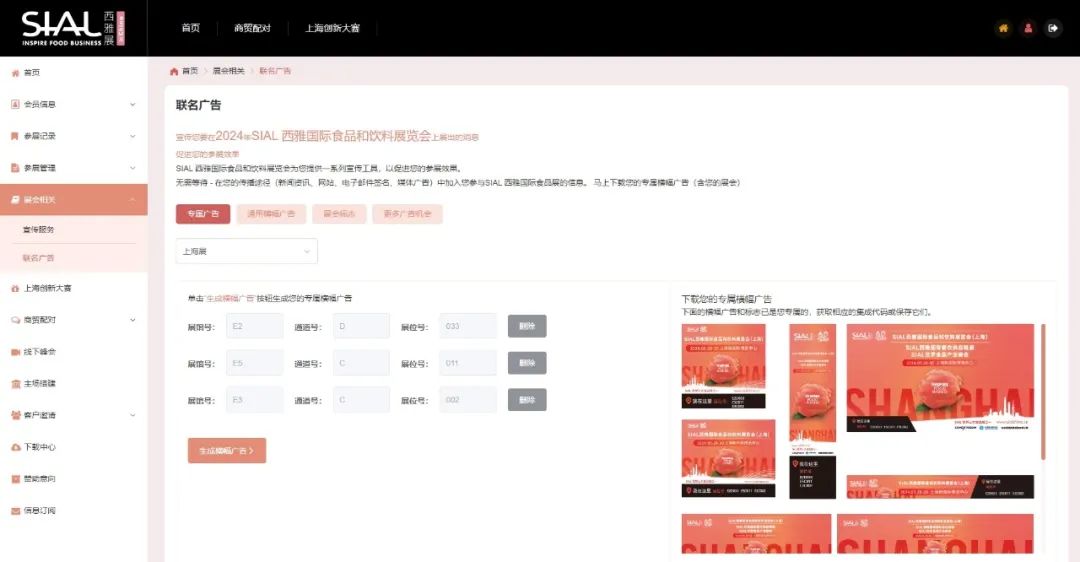Viewport: 1080px width, 562px height.
Task: Delete the booth row with hall E2
Action: [527, 326]
